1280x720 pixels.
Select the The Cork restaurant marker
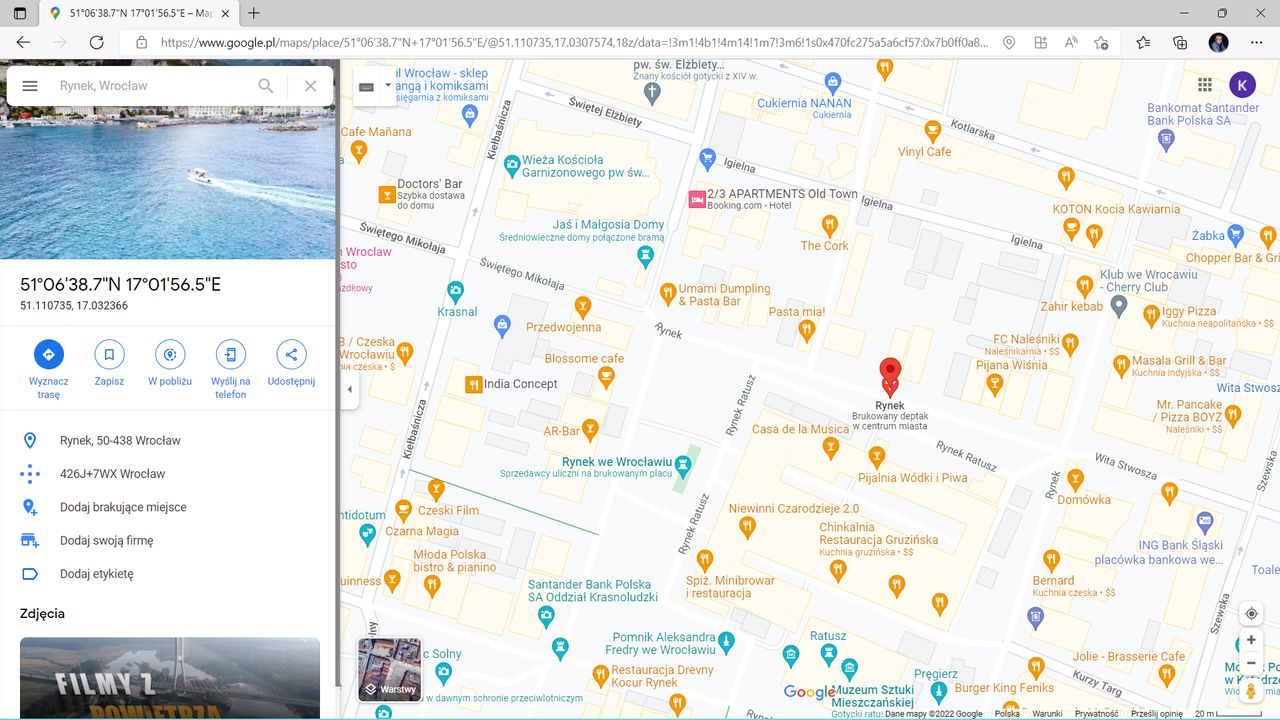(829, 224)
